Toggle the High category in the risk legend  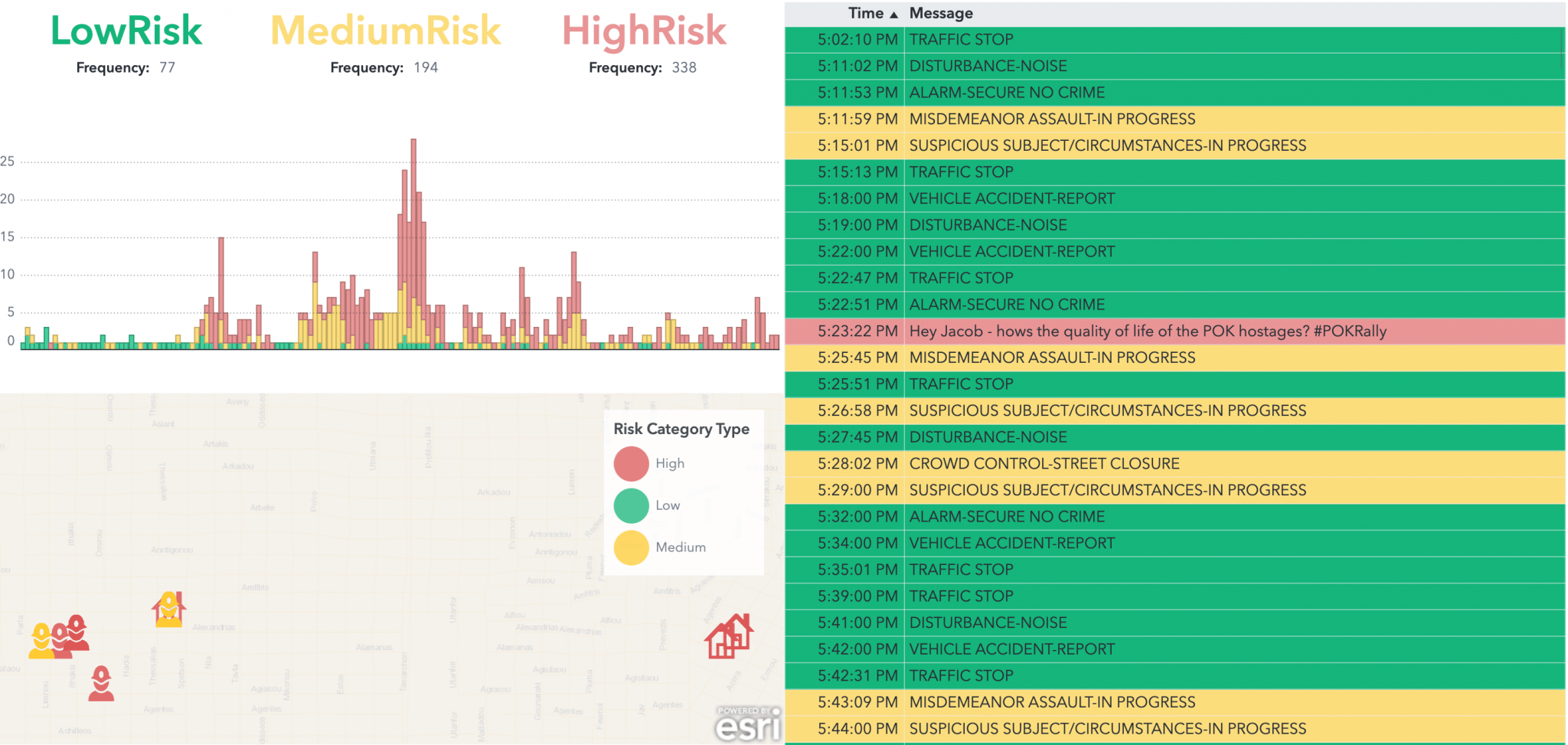[630, 463]
